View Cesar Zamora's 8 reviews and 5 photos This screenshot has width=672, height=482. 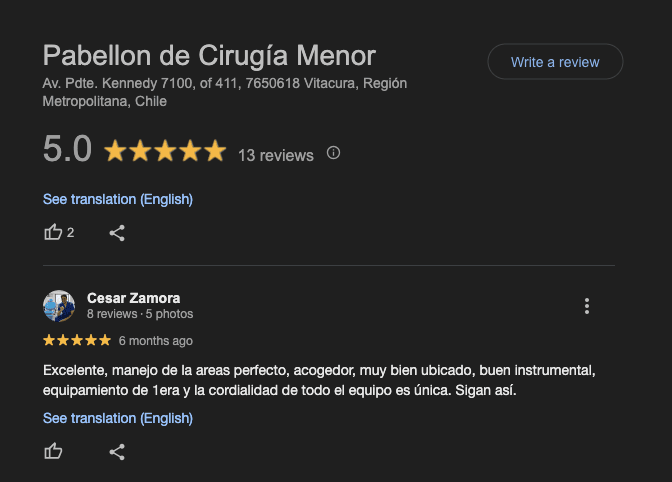click(x=140, y=314)
